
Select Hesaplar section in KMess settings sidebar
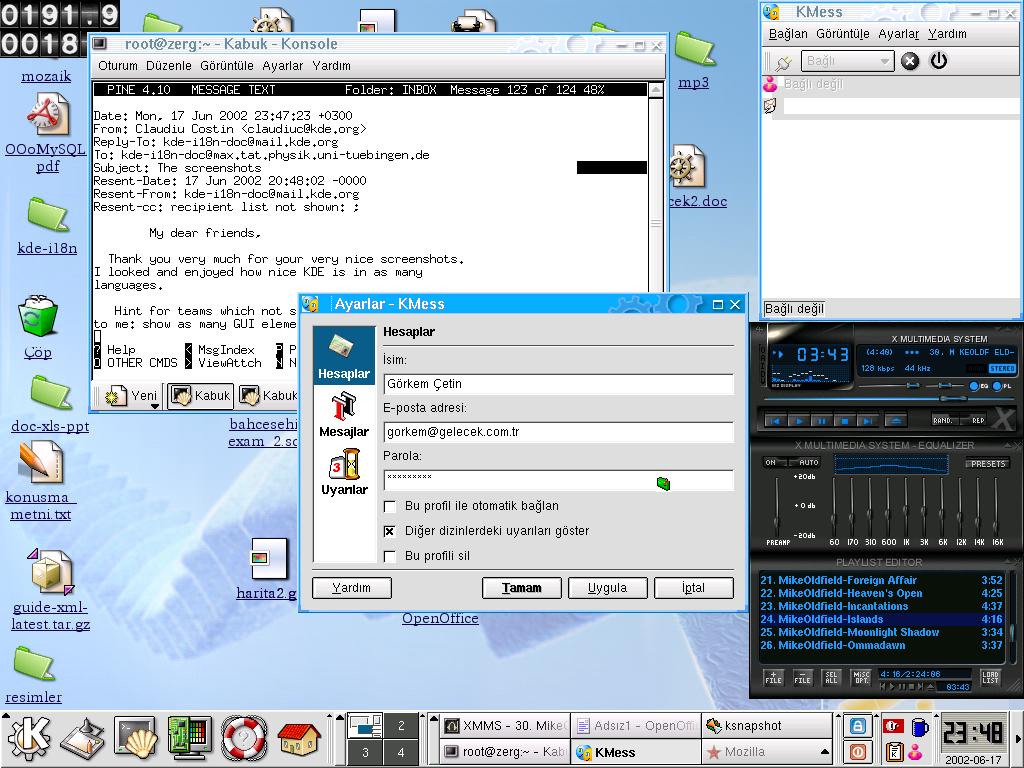tap(343, 356)
